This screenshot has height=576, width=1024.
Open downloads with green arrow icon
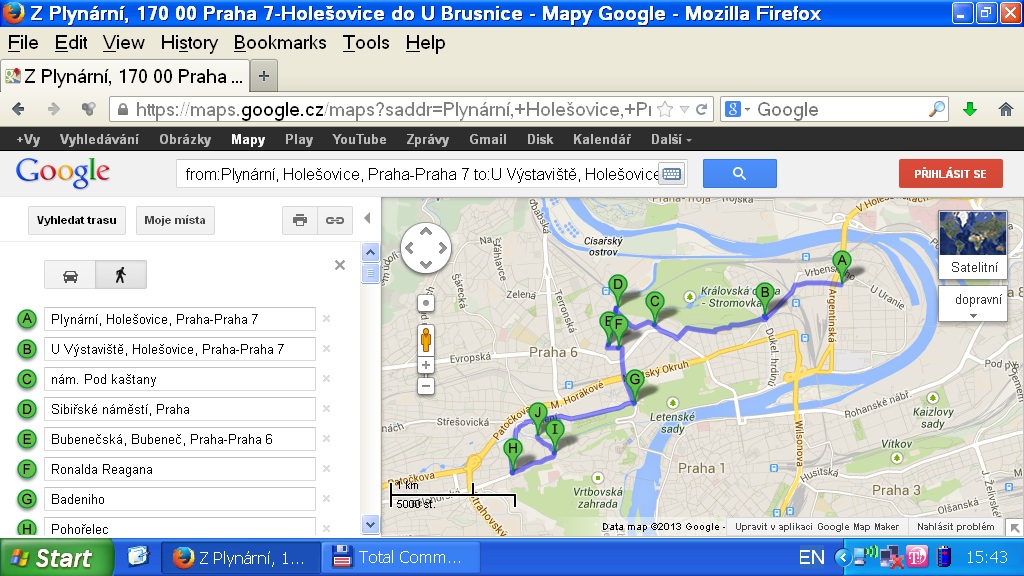tap(970, 109)
